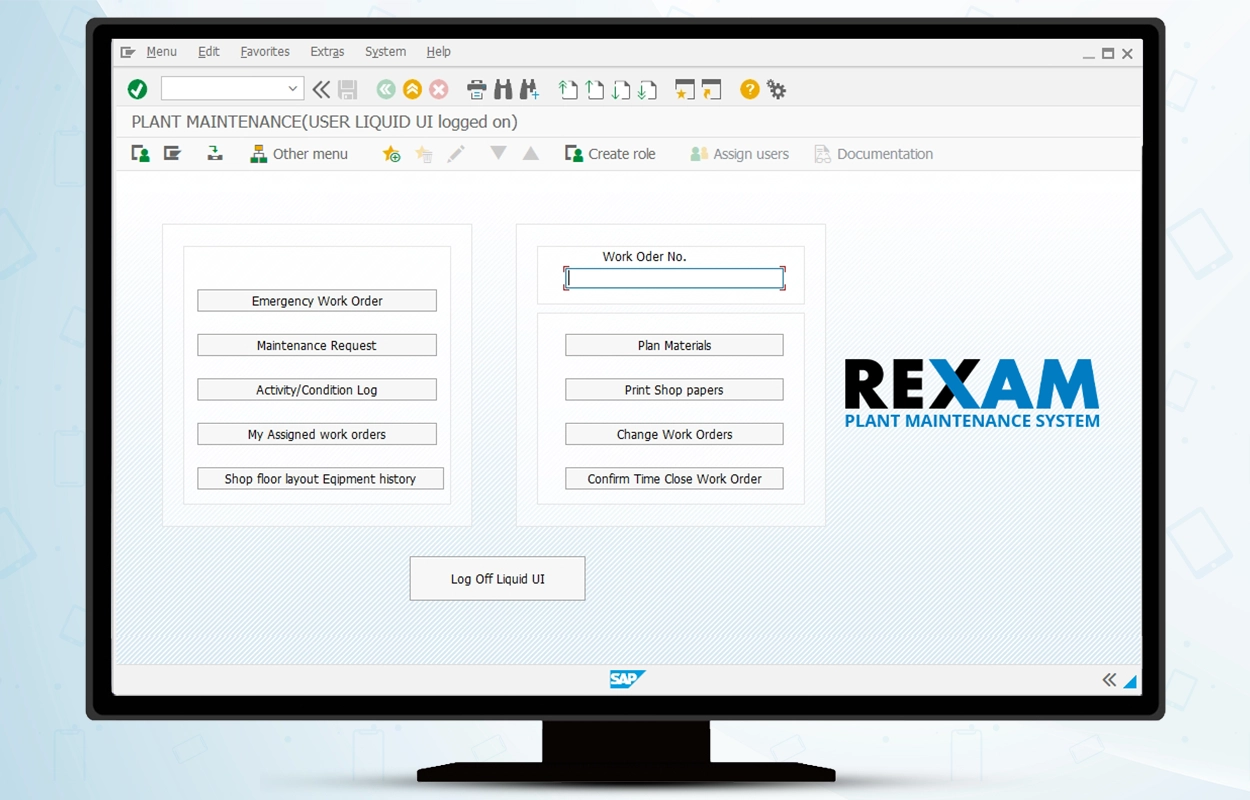Click the Generate shortcut icon
Screen dimensions: 1250x800
tap(711, 89)
